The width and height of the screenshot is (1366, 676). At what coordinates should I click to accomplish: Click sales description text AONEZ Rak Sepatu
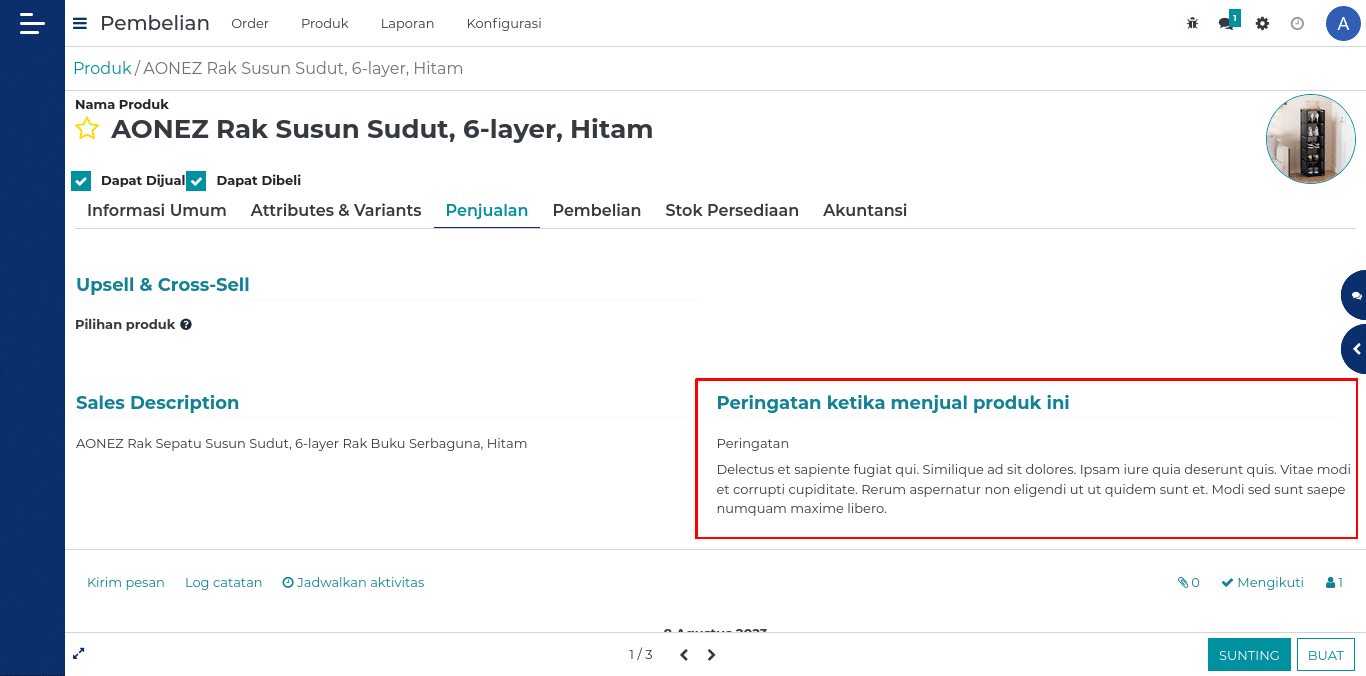point(302,443)
